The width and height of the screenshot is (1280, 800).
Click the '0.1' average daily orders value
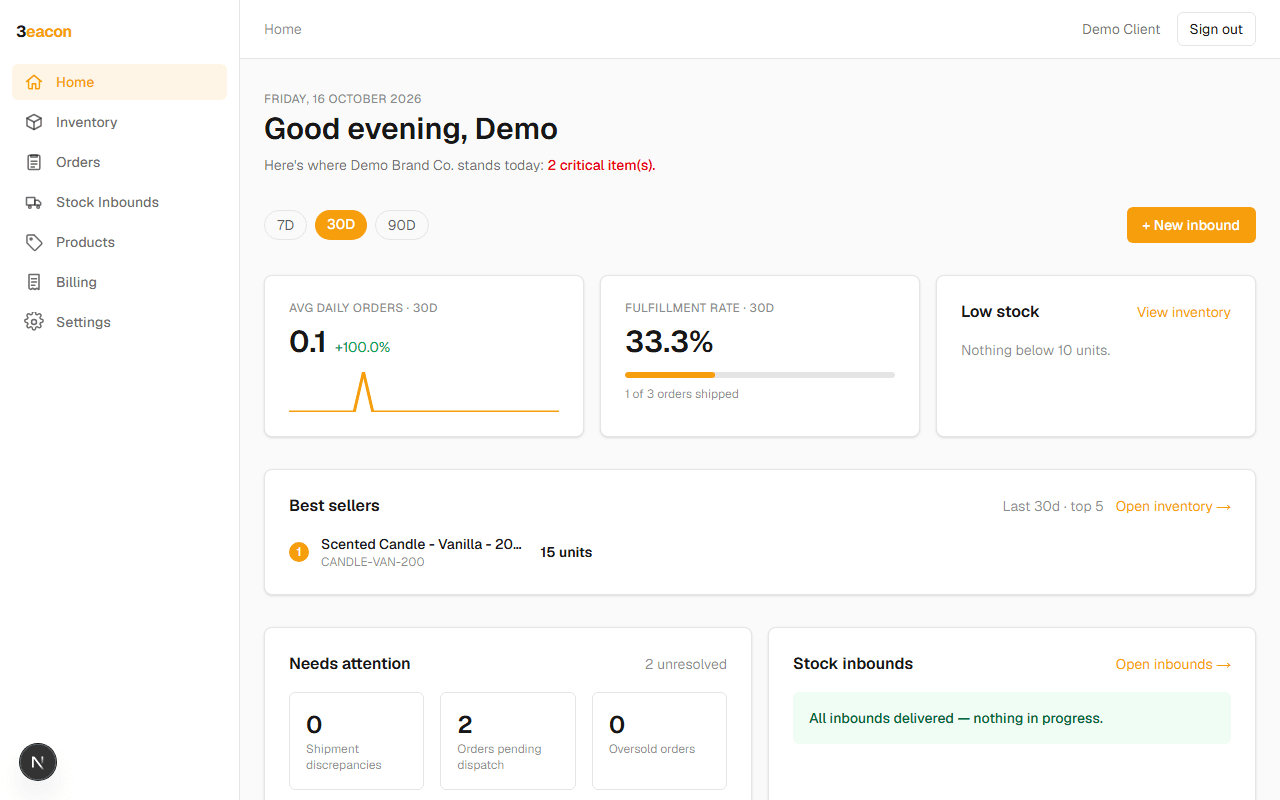307,342
